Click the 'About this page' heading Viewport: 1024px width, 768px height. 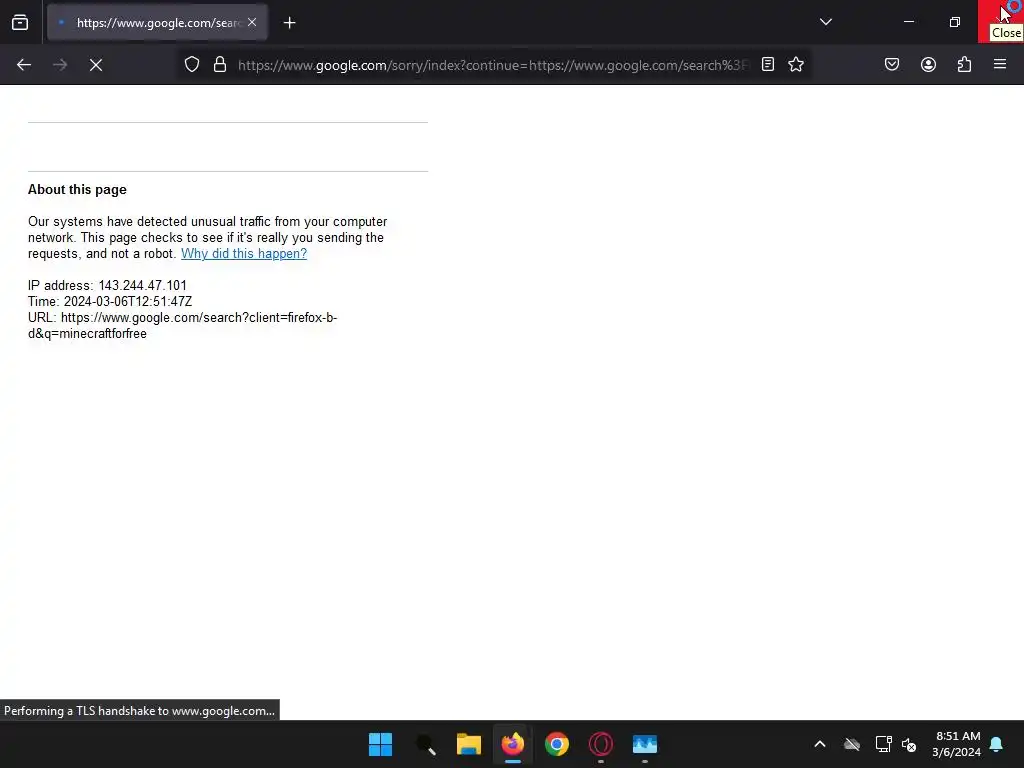pyautogui.click(x=77, y=189)
